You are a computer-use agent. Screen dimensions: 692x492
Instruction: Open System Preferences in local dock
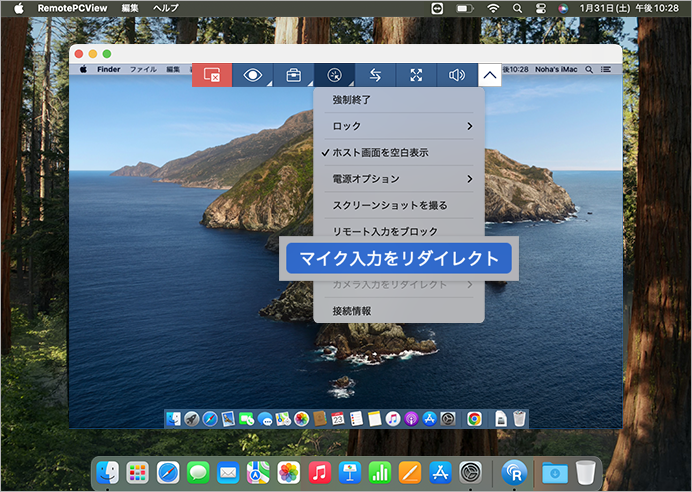pos(470,473)
